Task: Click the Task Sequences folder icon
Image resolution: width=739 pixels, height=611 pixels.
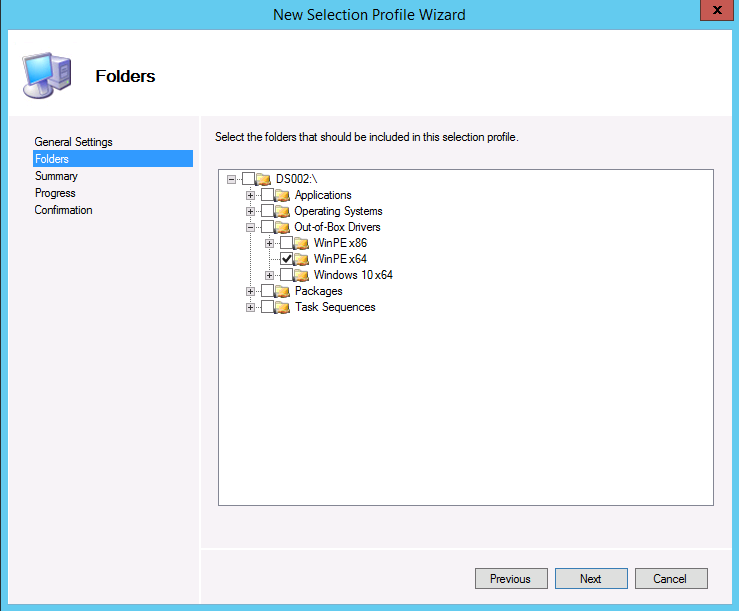Action: pos(283,307)
